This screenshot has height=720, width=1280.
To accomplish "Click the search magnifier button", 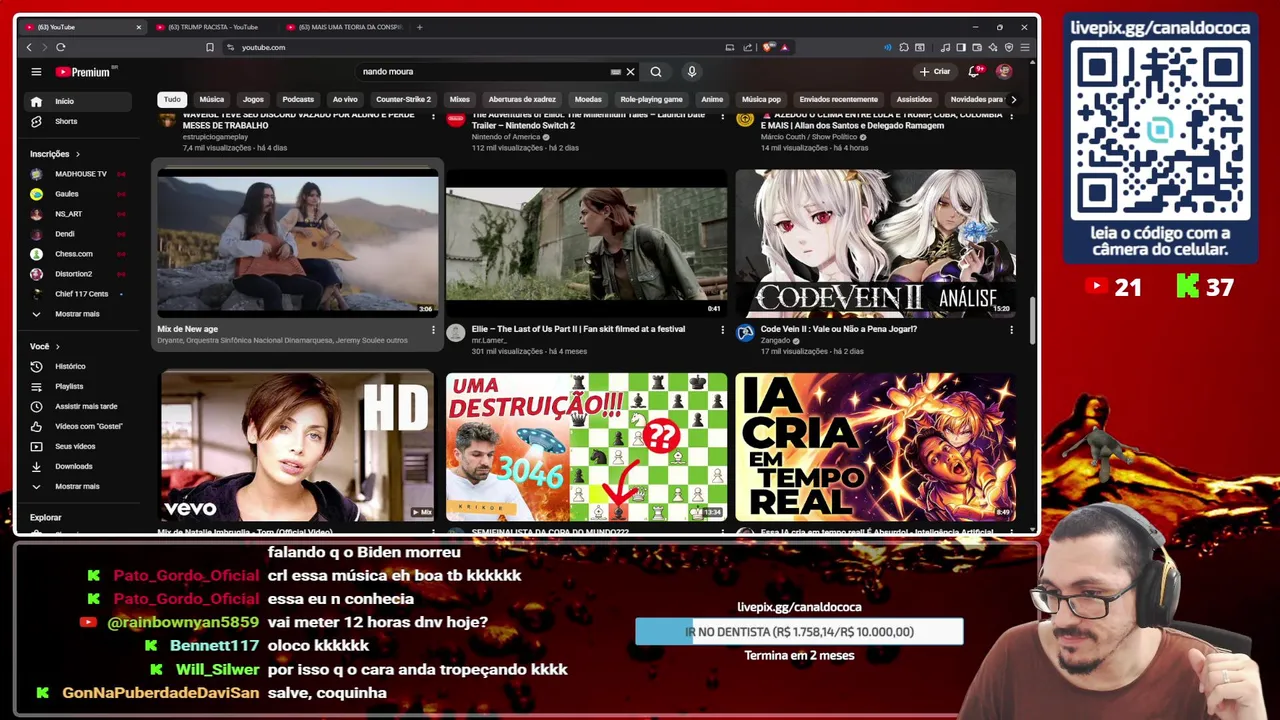I will click(656, 72).
